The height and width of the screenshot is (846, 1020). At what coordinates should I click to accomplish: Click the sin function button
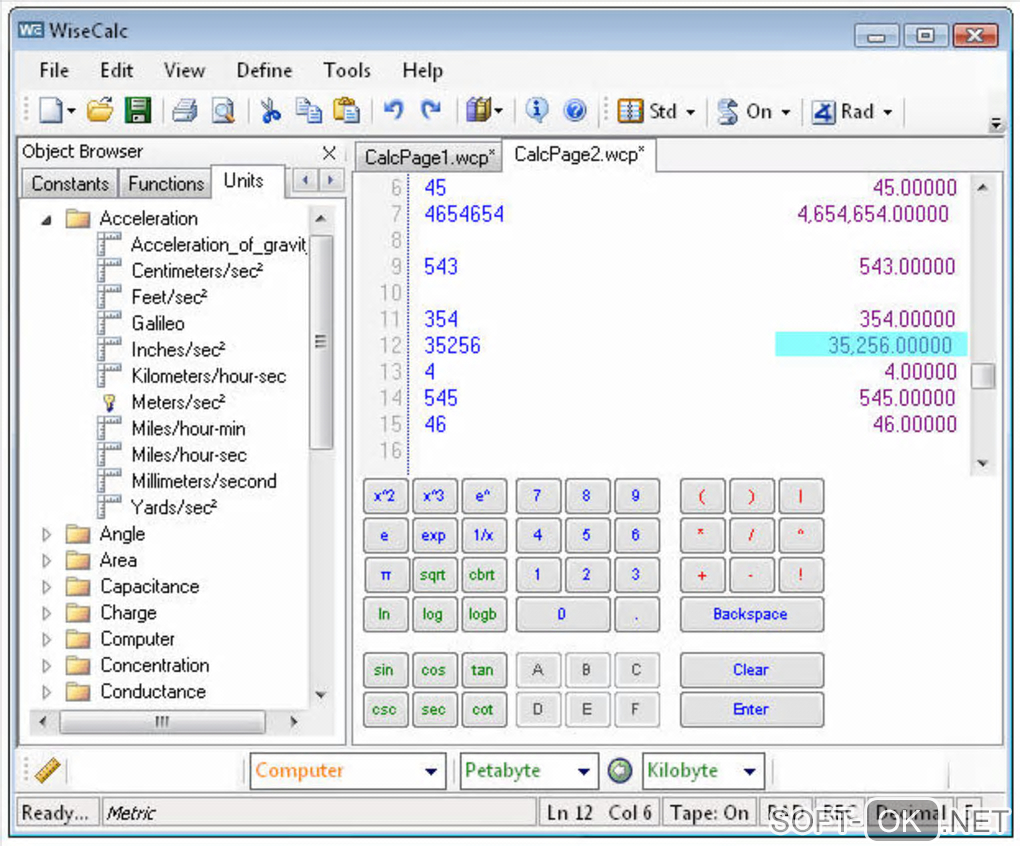384,670
